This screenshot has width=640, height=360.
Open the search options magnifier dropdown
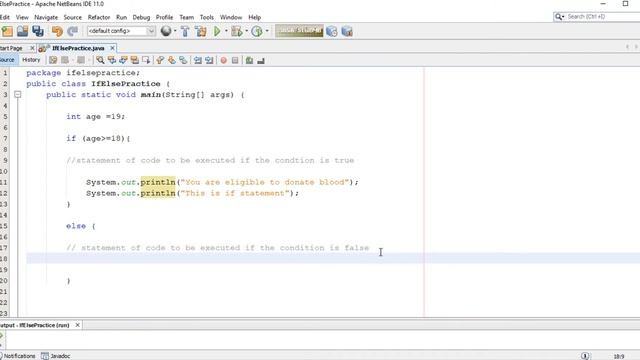click(x=559, y=17)
